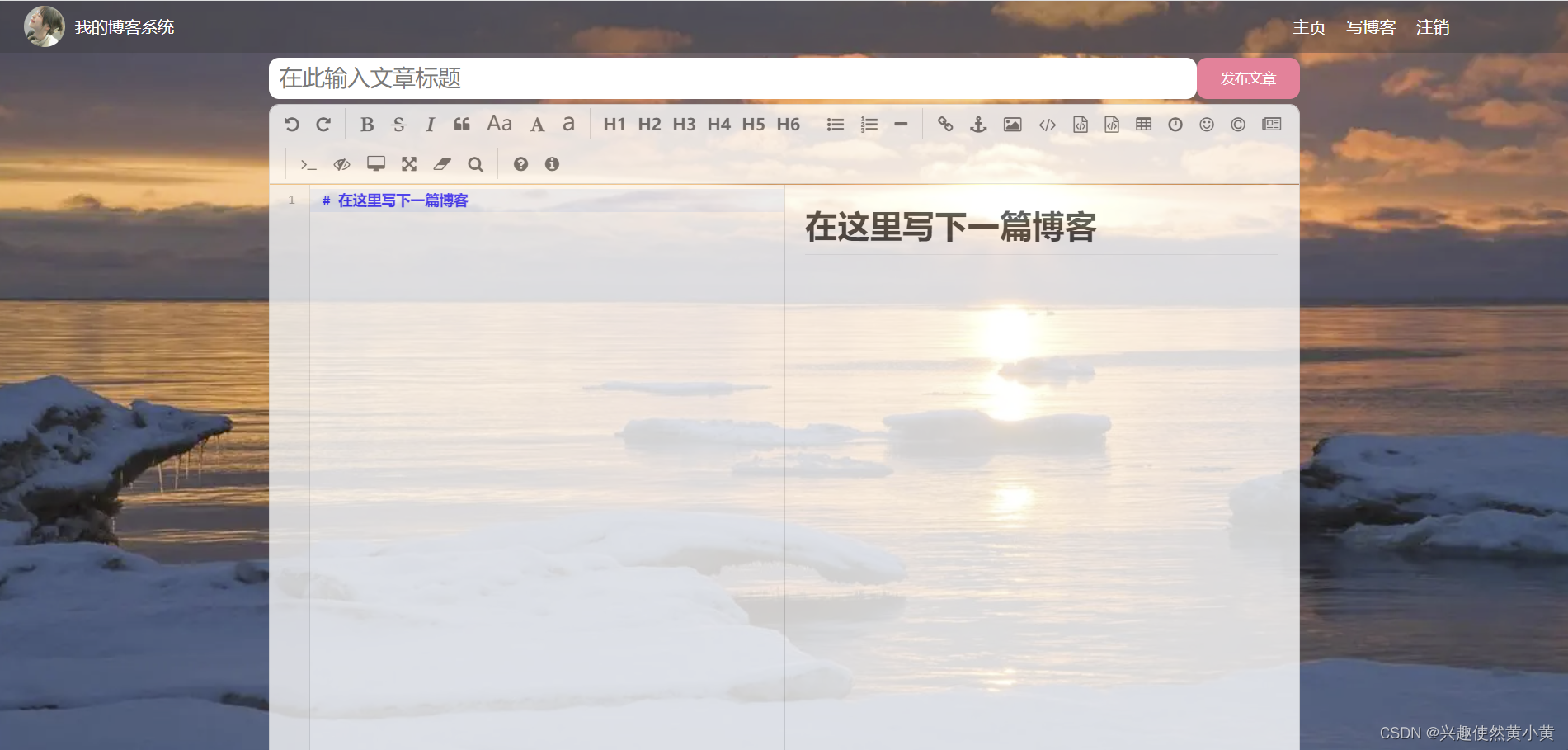Viewport: 1568px width, 750px height.
Task: Insert H6 heading
Action: [788, 125]
